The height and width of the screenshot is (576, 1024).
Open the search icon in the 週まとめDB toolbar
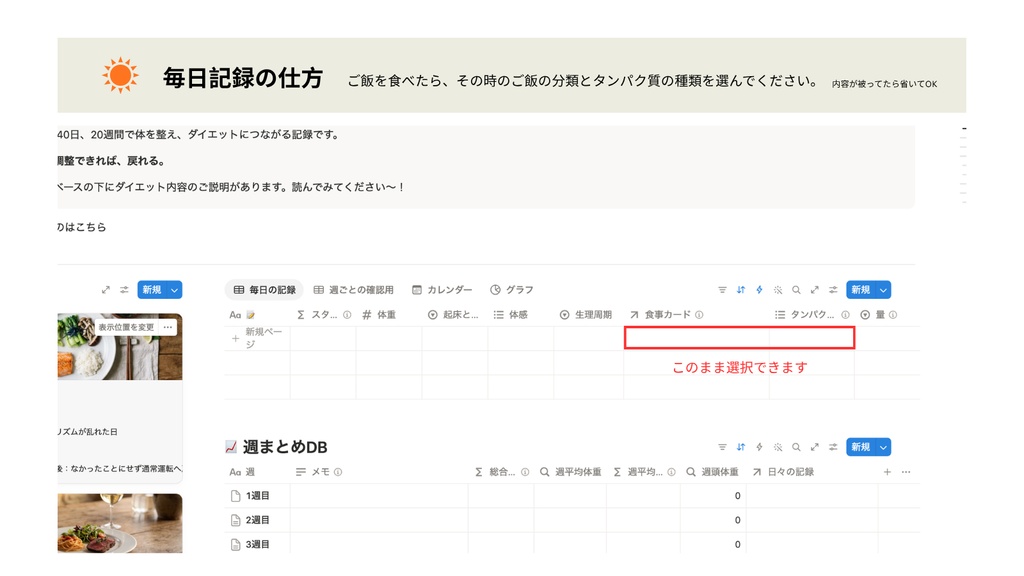[x=796, y=447]
